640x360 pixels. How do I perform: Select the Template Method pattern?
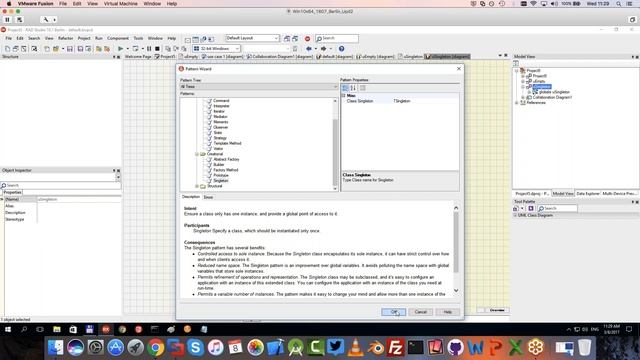pyautogui.click(x=227, y=143)
